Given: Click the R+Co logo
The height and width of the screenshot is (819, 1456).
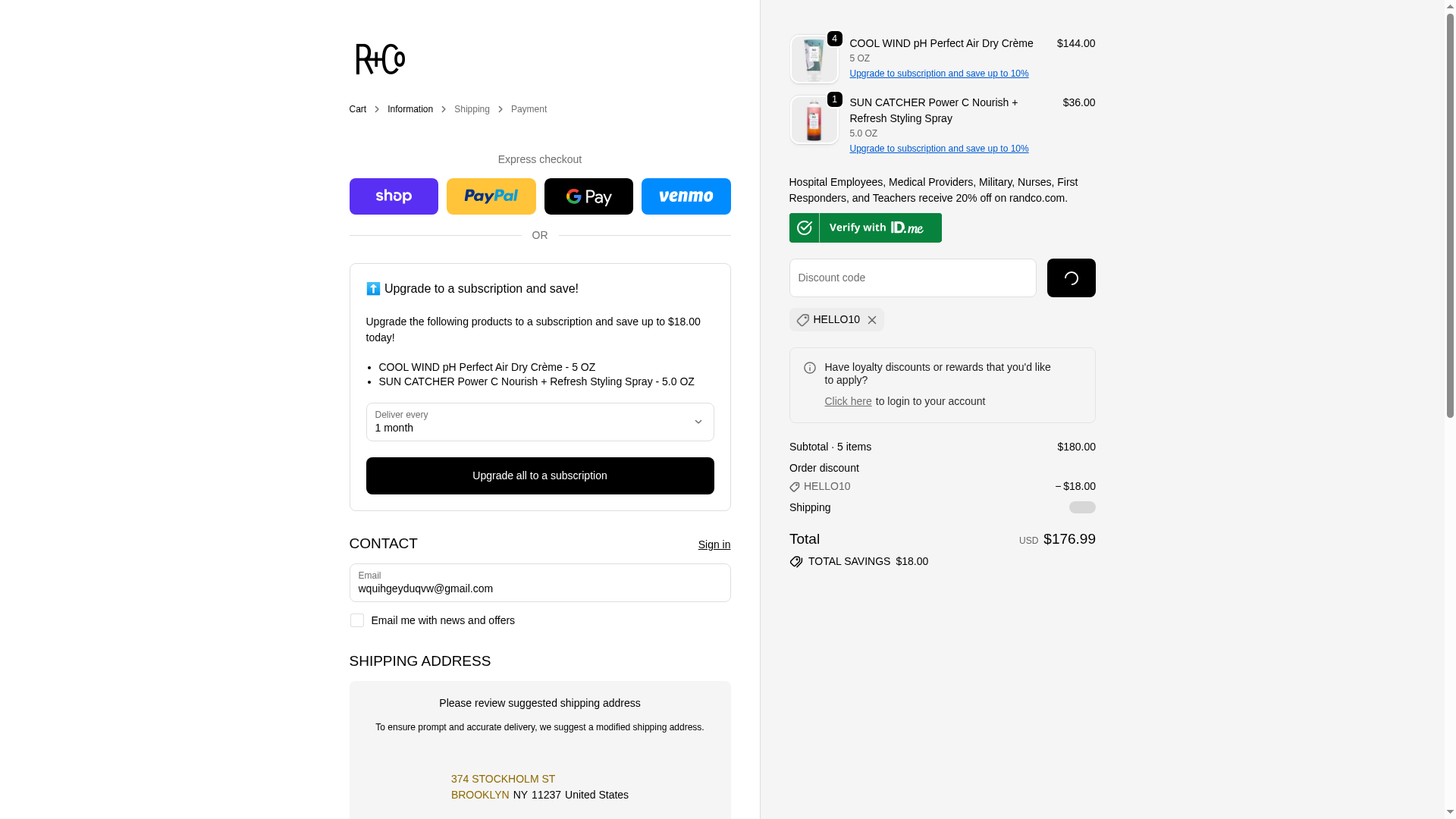Looking at the screenshot, I should pos(380,59).
